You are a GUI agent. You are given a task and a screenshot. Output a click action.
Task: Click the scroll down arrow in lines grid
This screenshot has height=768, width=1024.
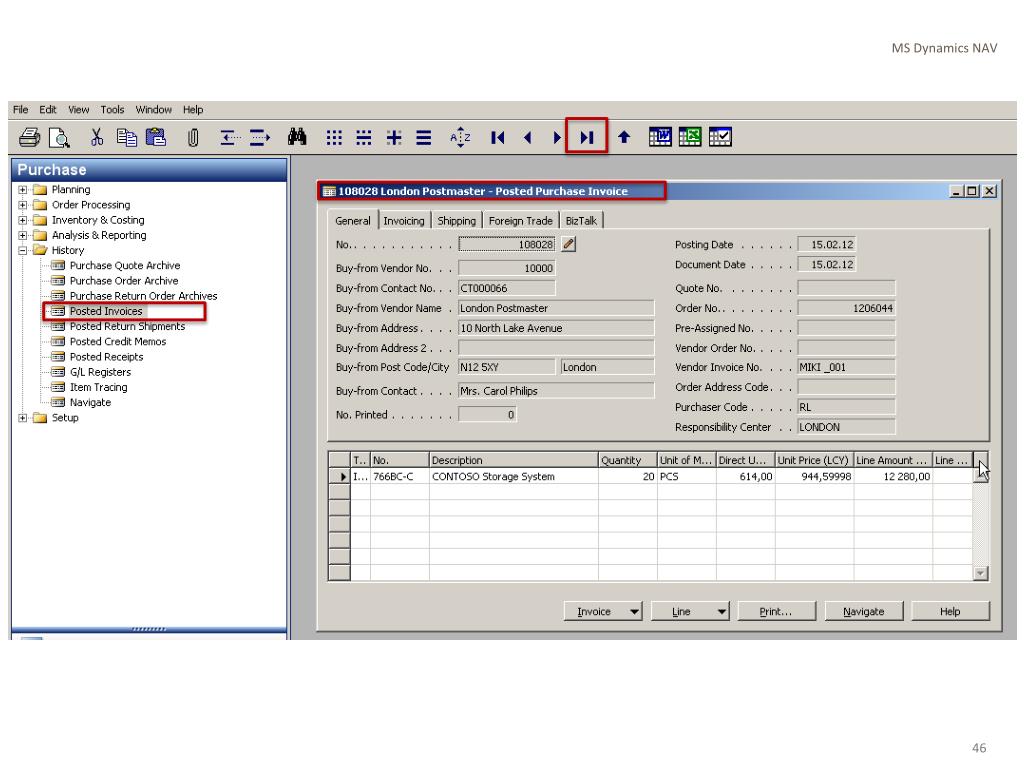tap(980, 573)
